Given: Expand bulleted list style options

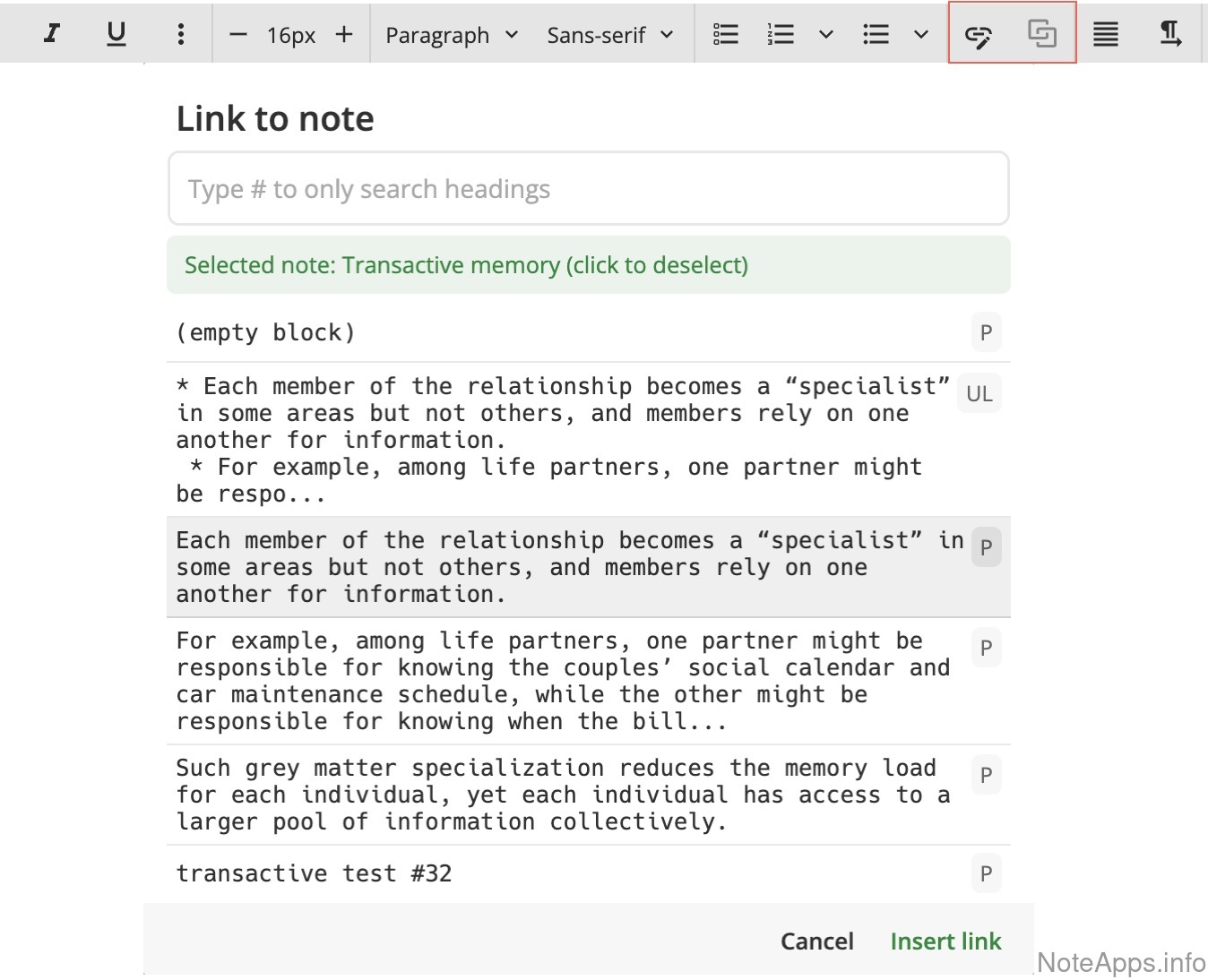Looking at the screenshot, I should click(x=920, y=35).
